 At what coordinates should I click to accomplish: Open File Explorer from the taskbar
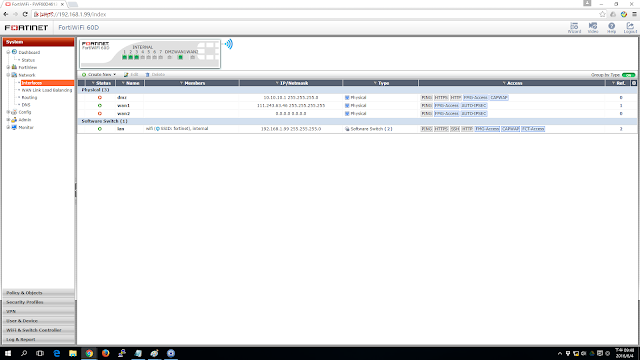73,353
